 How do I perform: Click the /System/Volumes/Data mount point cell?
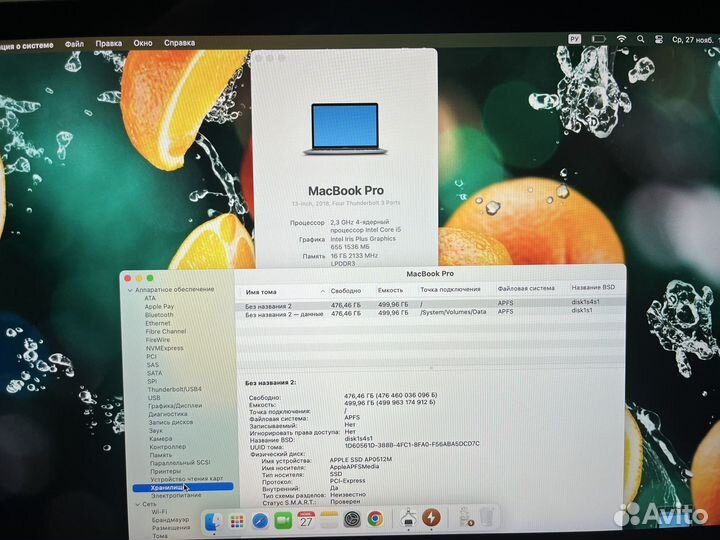click(453, 312)
